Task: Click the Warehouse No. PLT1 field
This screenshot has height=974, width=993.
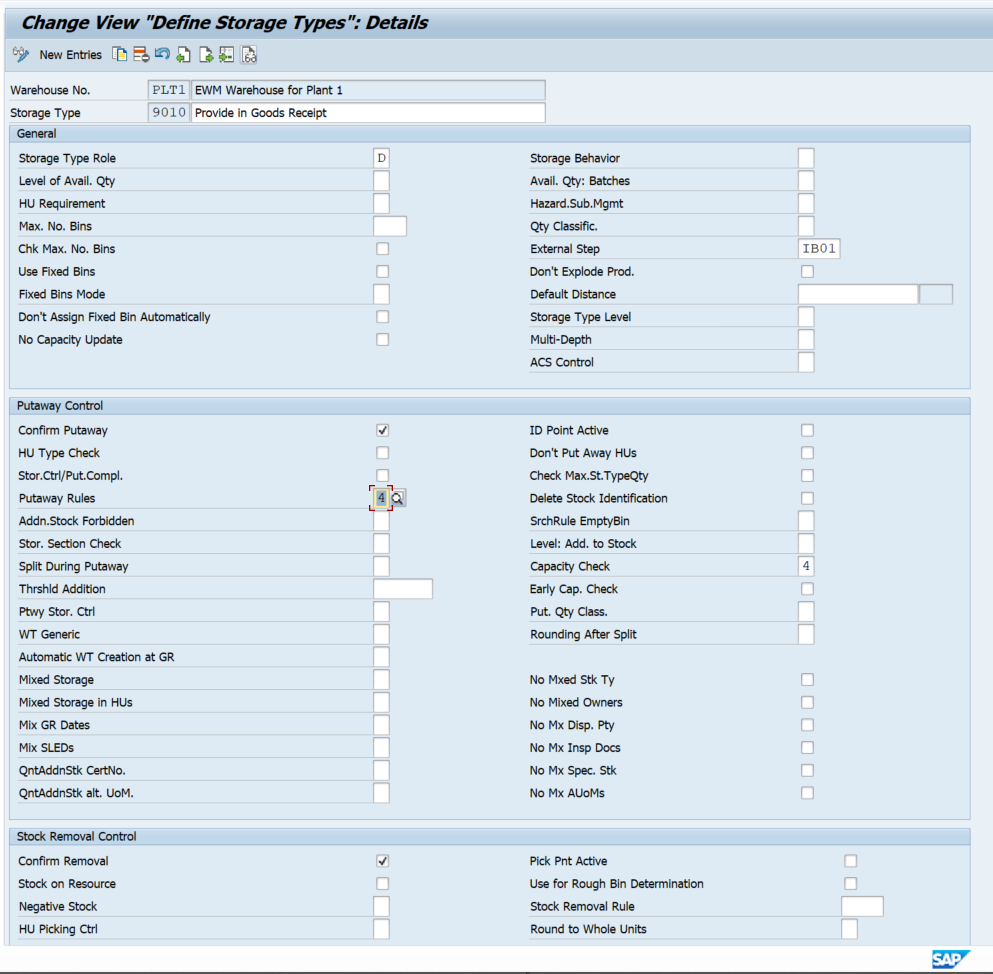Action: click(x=168, y=90)
